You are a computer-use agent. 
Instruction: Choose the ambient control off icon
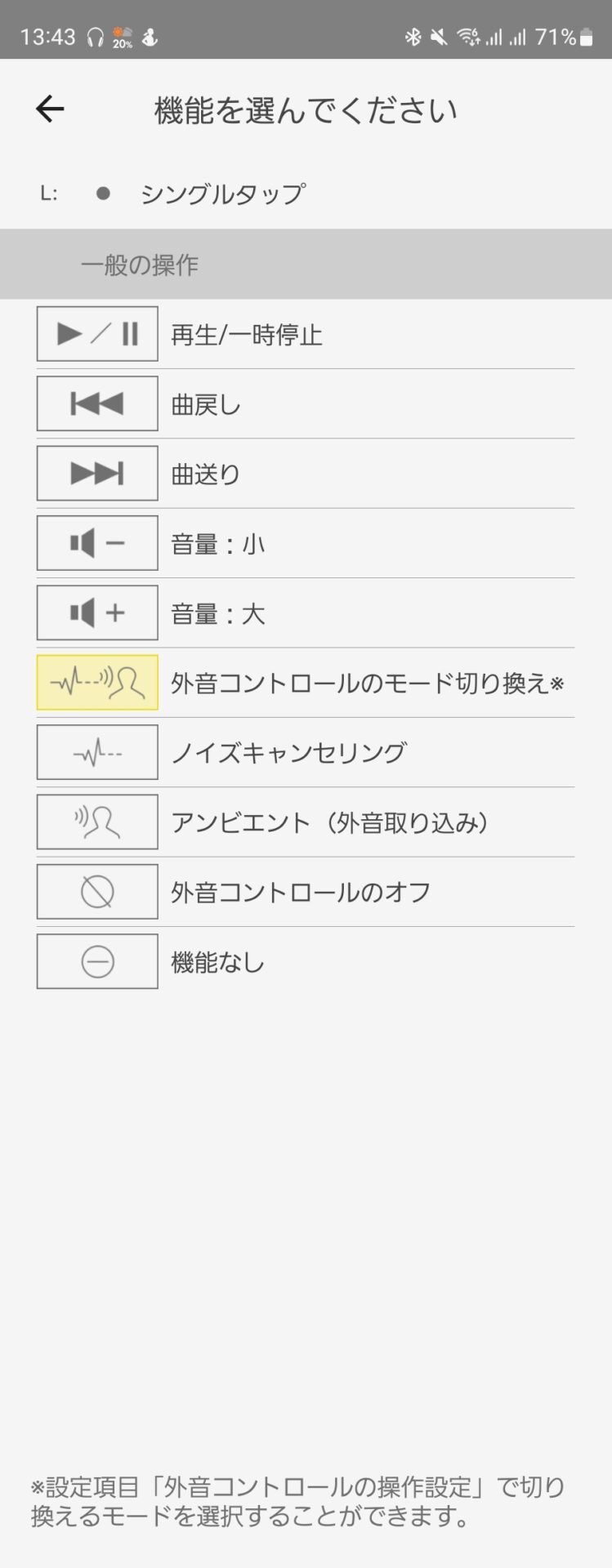point(97,892)
